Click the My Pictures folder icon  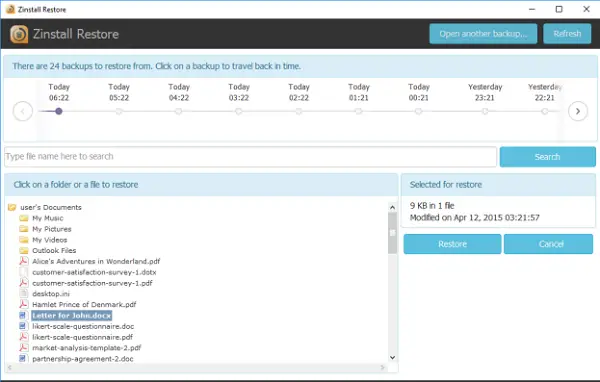coord(24,229)
